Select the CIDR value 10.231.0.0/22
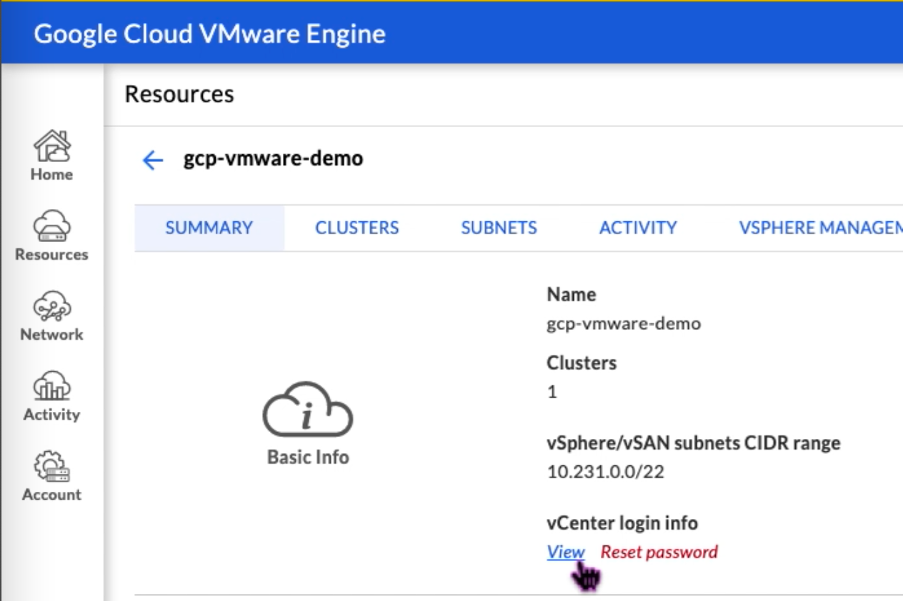The height and width of the screenshot is (602, 904). [x=605, y=472]
